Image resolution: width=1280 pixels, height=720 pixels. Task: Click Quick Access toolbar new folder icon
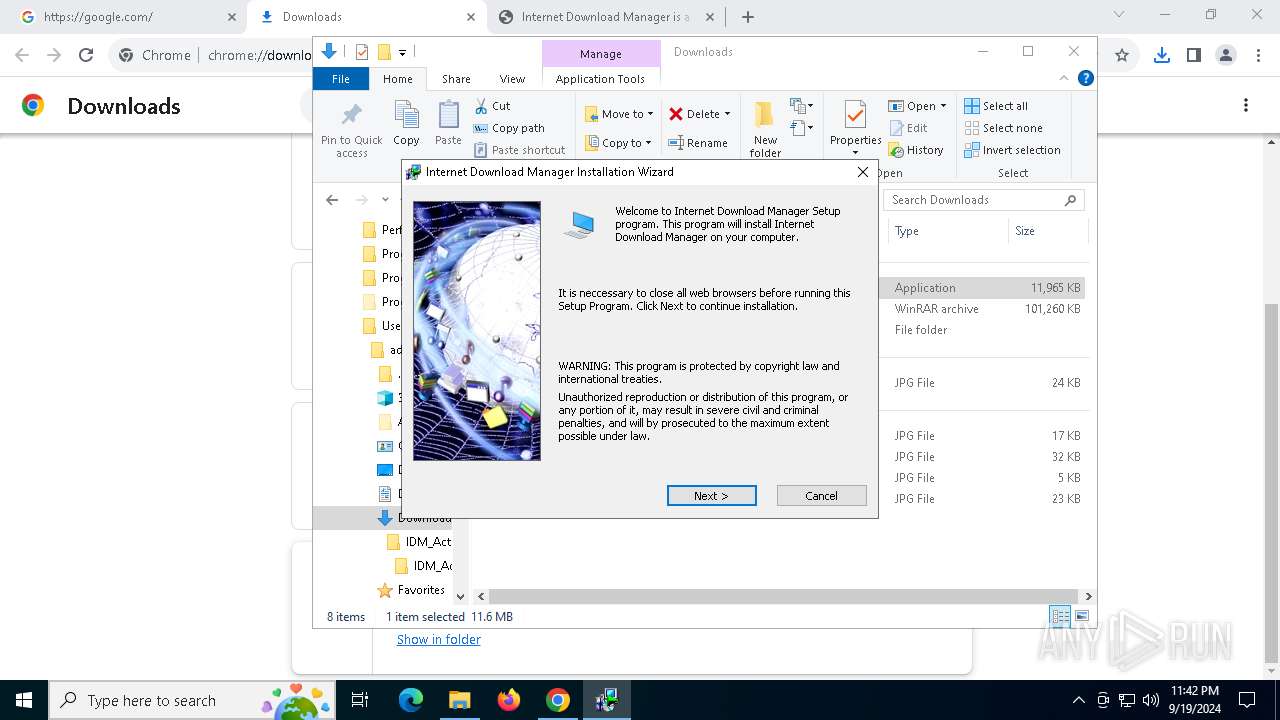point(383,52)
